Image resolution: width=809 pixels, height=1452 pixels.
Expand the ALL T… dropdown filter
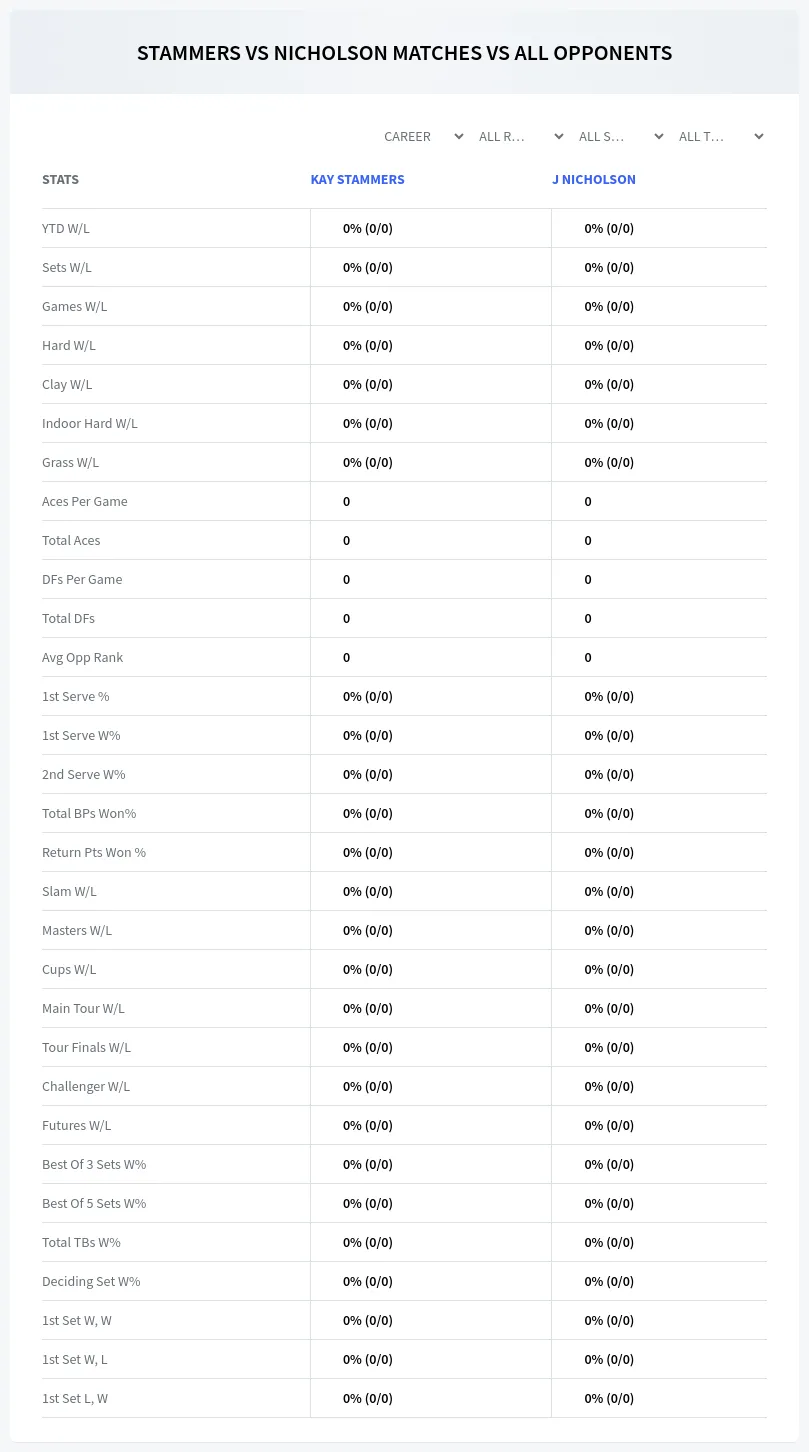click(x=718, y=136)
